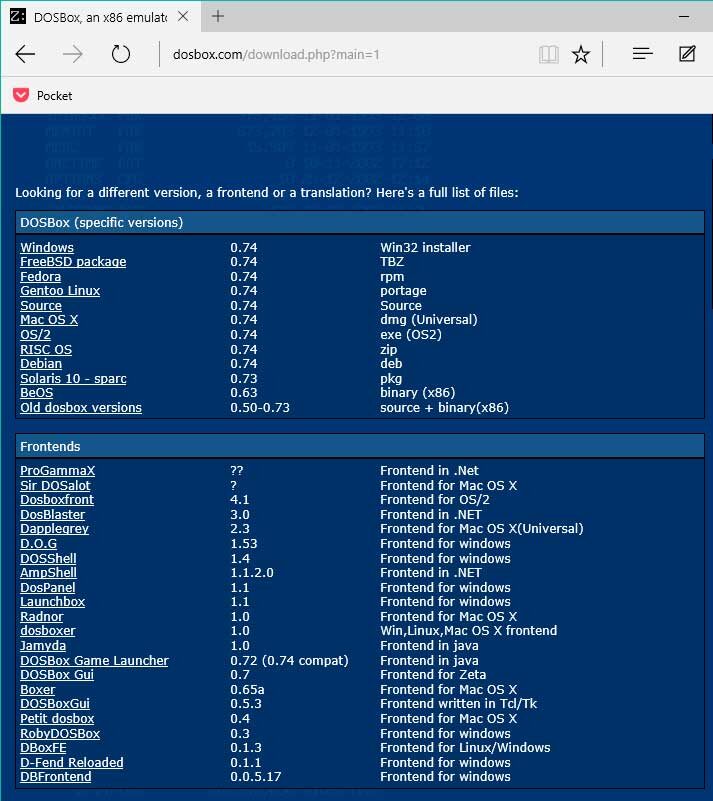Open the DOSBoxGui Tcl/Tk link
This screenshot has height=801, width=713.
[55, 704]
